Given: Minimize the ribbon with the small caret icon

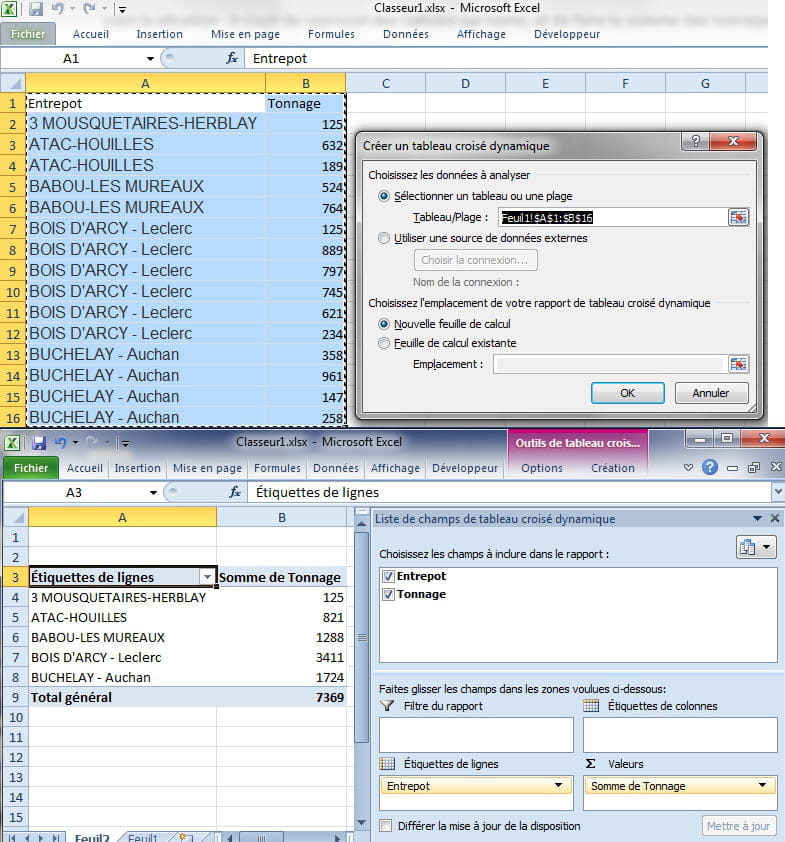Looking at the screenshot, I should pyautogui.click(x=688, y=467).
